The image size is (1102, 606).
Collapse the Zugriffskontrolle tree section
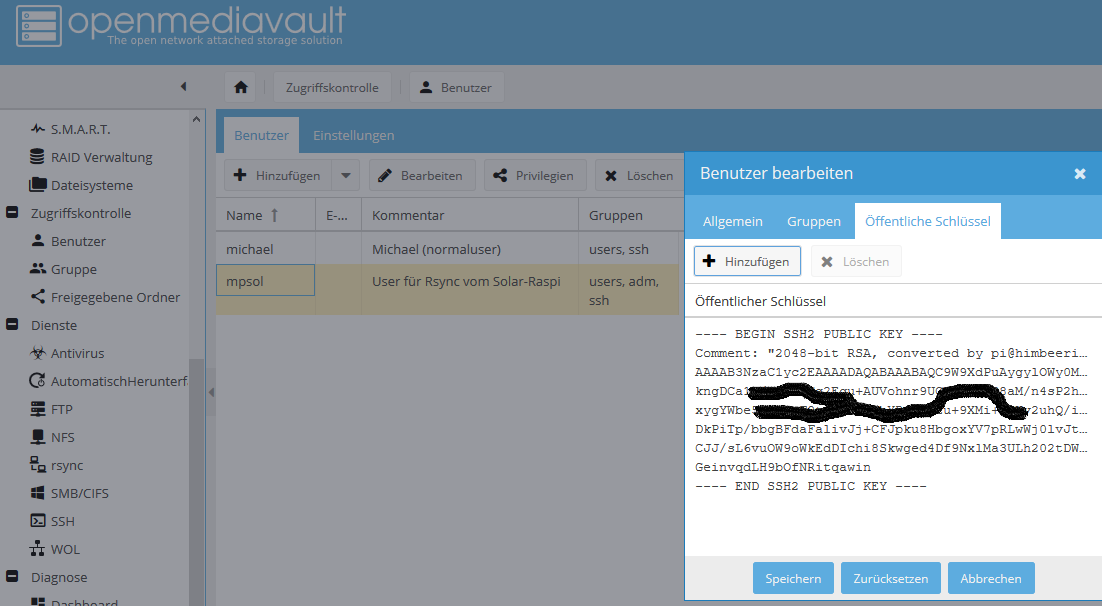click(12, 213)
